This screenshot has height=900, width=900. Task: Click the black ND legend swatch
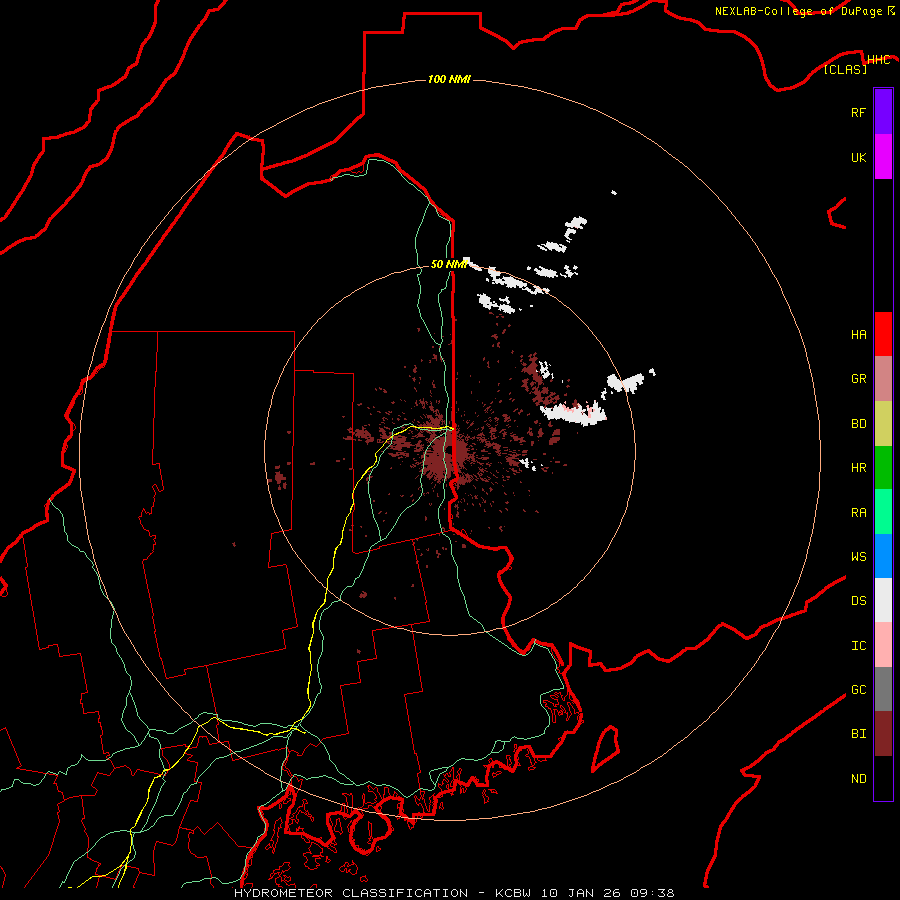tap(883, 778)
